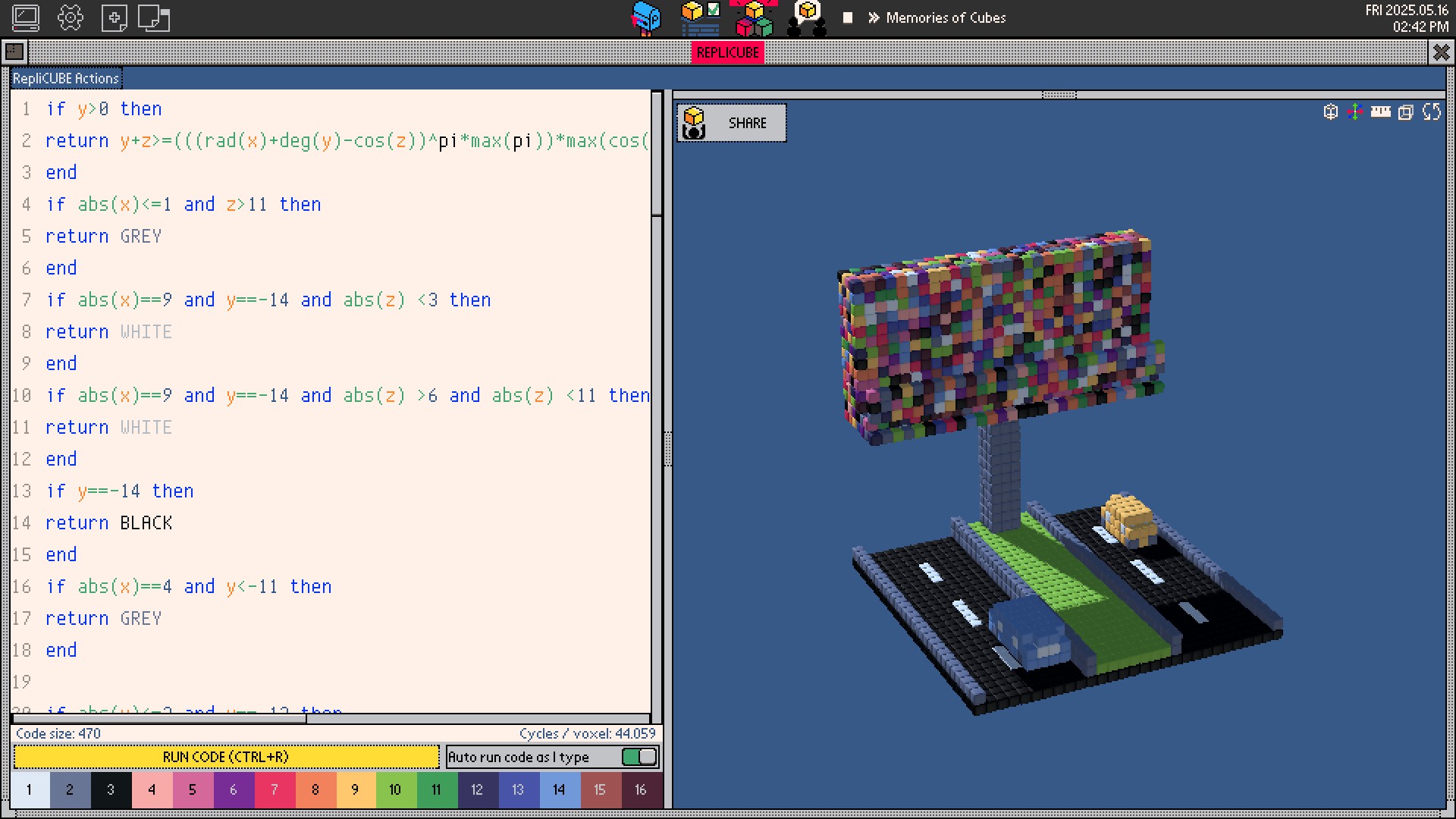Open the three colored cubes icon
1456x819 pixels.
pyautogui.click(x=754, y=20)
